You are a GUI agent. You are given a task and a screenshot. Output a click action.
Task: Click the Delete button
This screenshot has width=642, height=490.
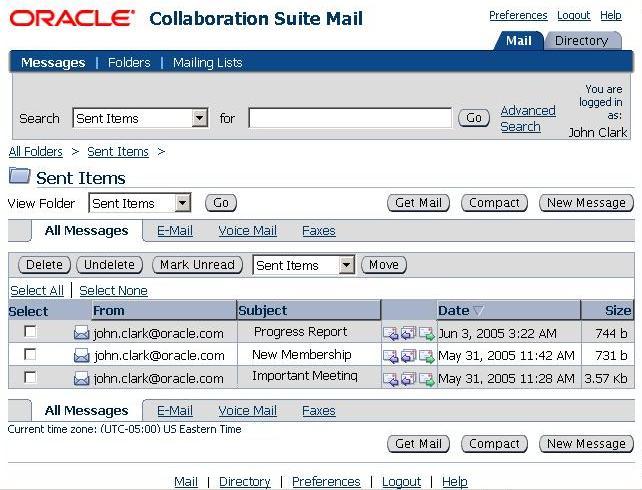44,264
